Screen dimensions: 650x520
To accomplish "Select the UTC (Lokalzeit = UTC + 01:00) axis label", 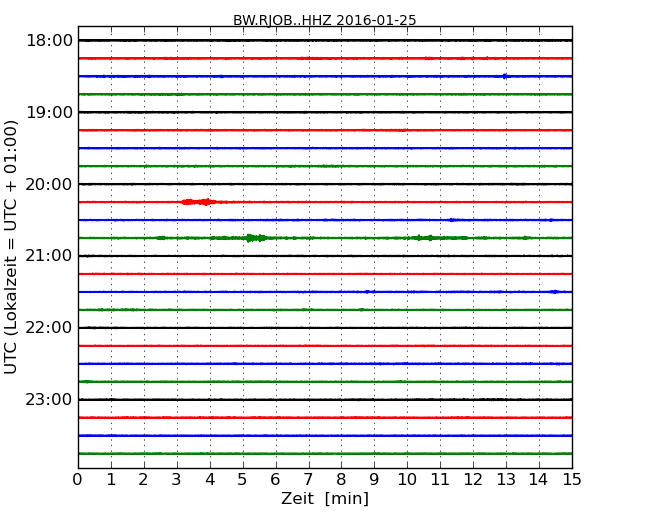I will pos(10,247).
